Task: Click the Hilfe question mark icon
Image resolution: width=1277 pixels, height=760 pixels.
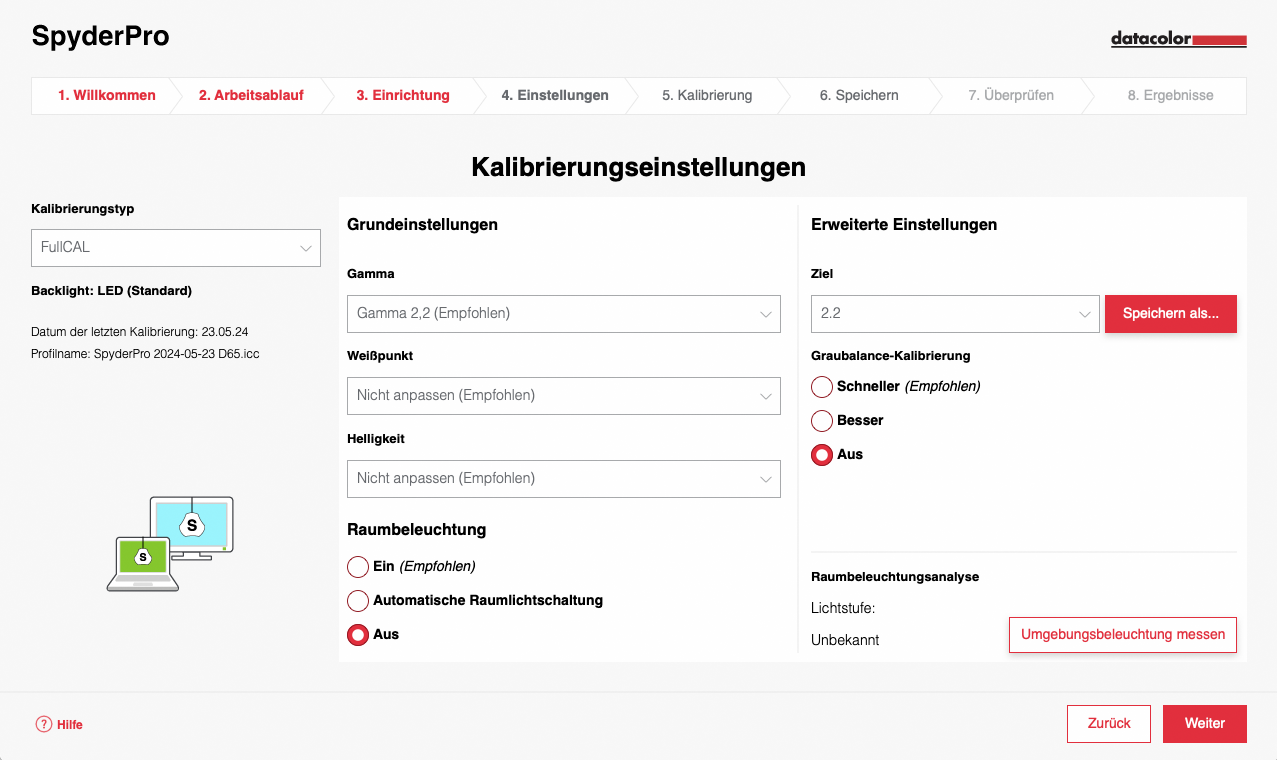Action: (44, 724)
